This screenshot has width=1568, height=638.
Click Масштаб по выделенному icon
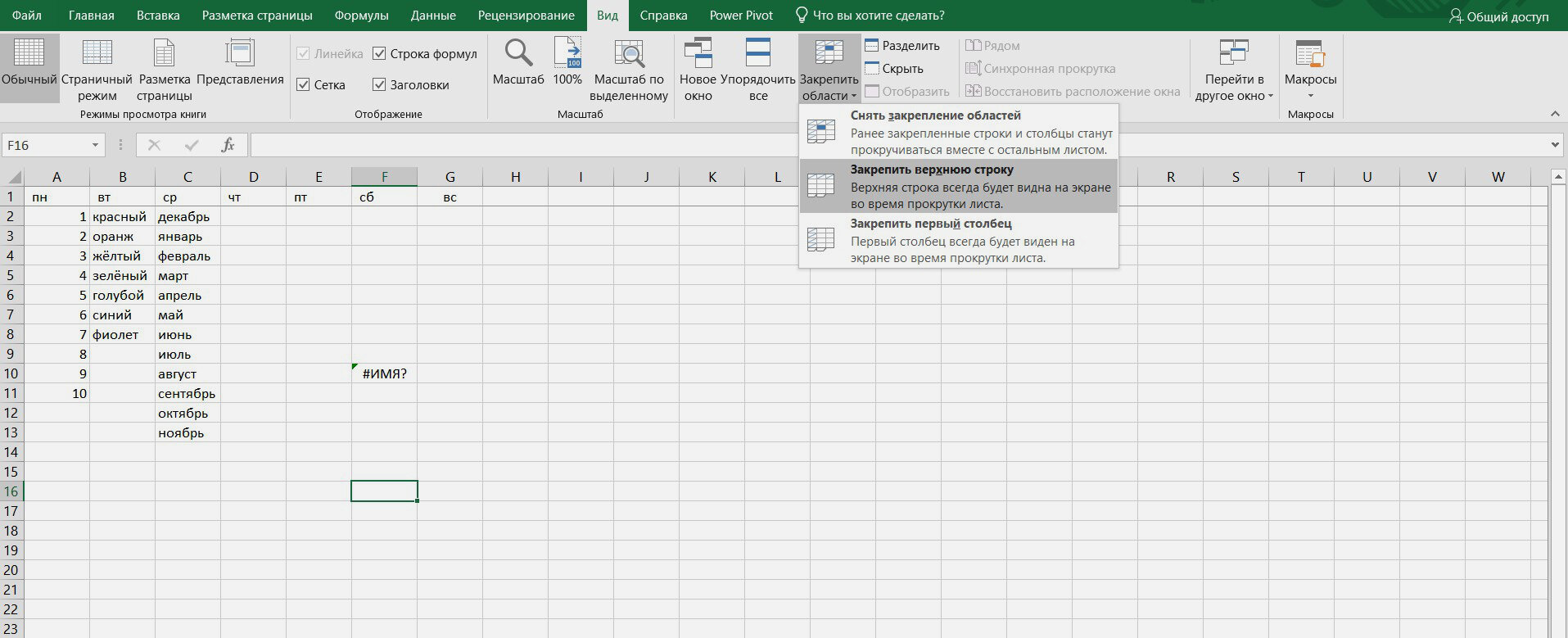(629, 54)
